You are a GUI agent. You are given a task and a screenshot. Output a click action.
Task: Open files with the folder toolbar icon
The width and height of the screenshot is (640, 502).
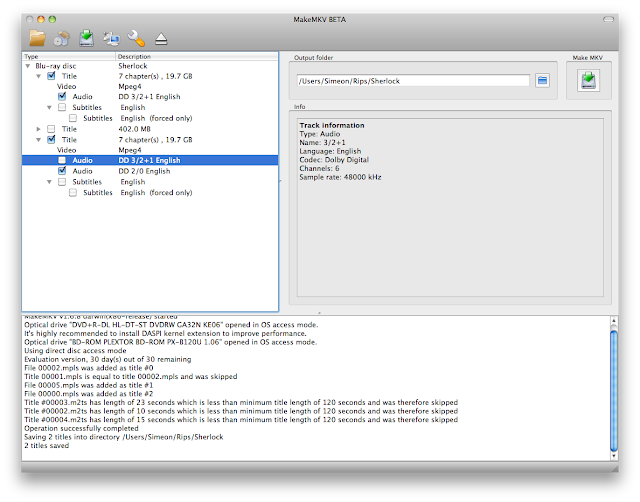37,38
